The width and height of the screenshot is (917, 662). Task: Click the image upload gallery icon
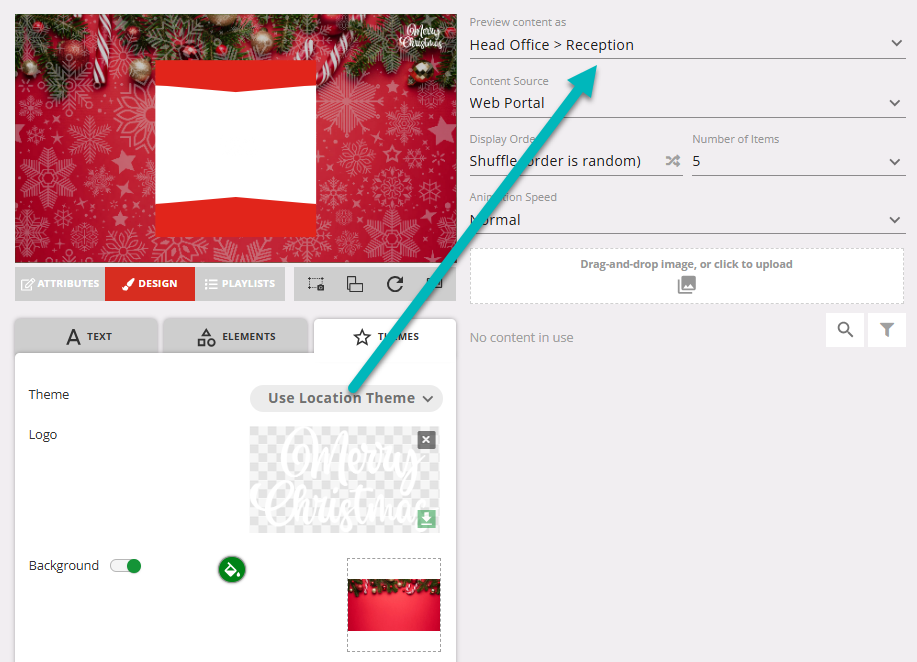click(x=687, y=285)
